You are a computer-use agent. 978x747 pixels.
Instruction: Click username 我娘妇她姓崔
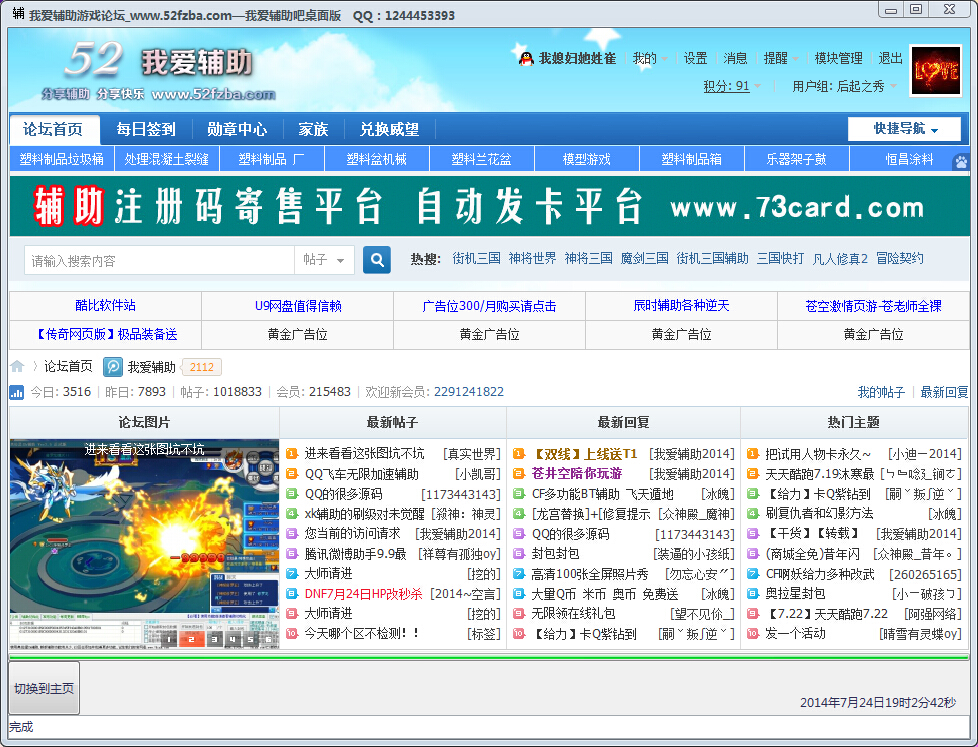(577, 59)
